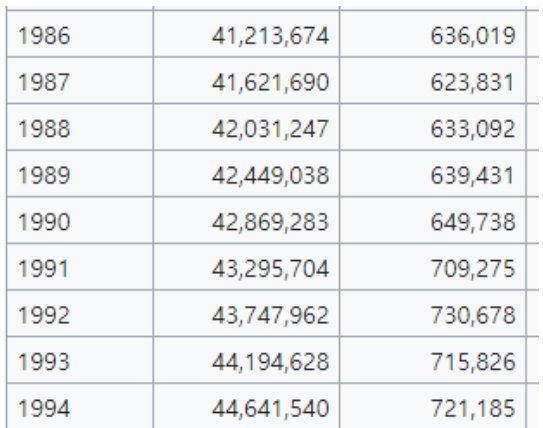Image resolution: width=543 pixels, height=428 pixels.
Task: Click the cell showing 730,678
Action: click(433, 313)
